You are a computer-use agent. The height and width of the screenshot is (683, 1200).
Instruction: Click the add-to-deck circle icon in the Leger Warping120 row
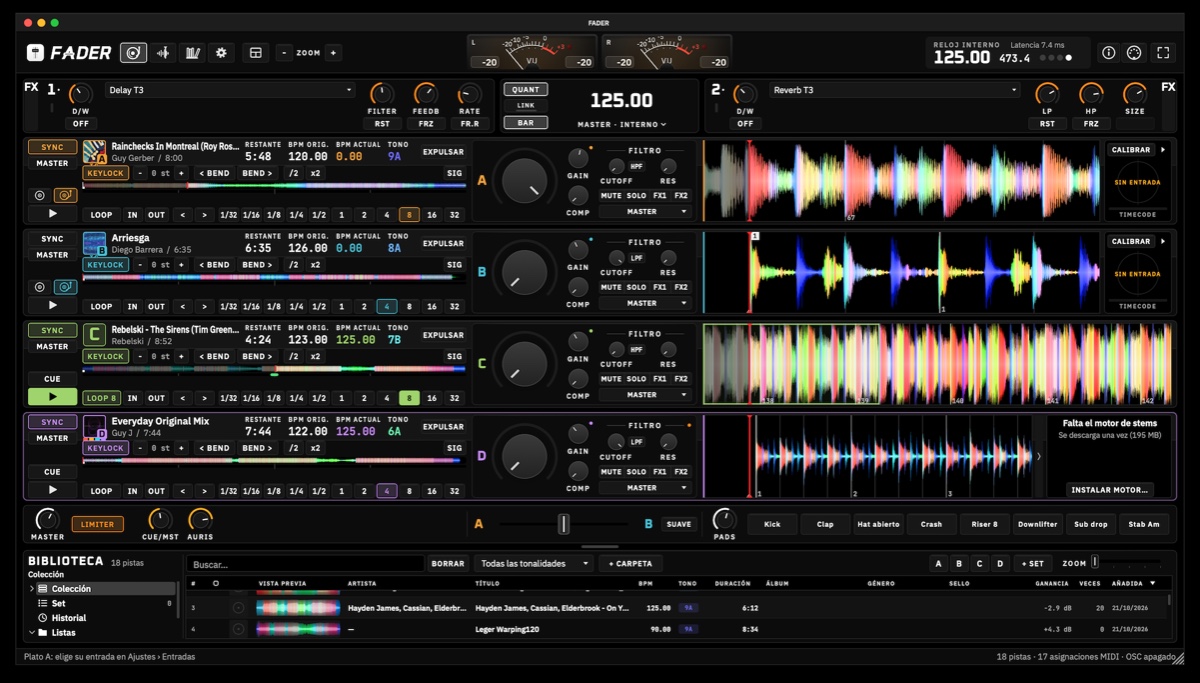[x=238, y=629]
